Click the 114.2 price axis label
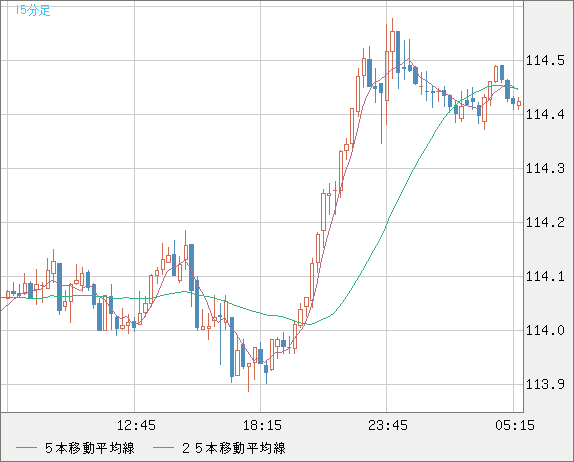This screenshot has height=462, width=574. [x=545, y=222]
